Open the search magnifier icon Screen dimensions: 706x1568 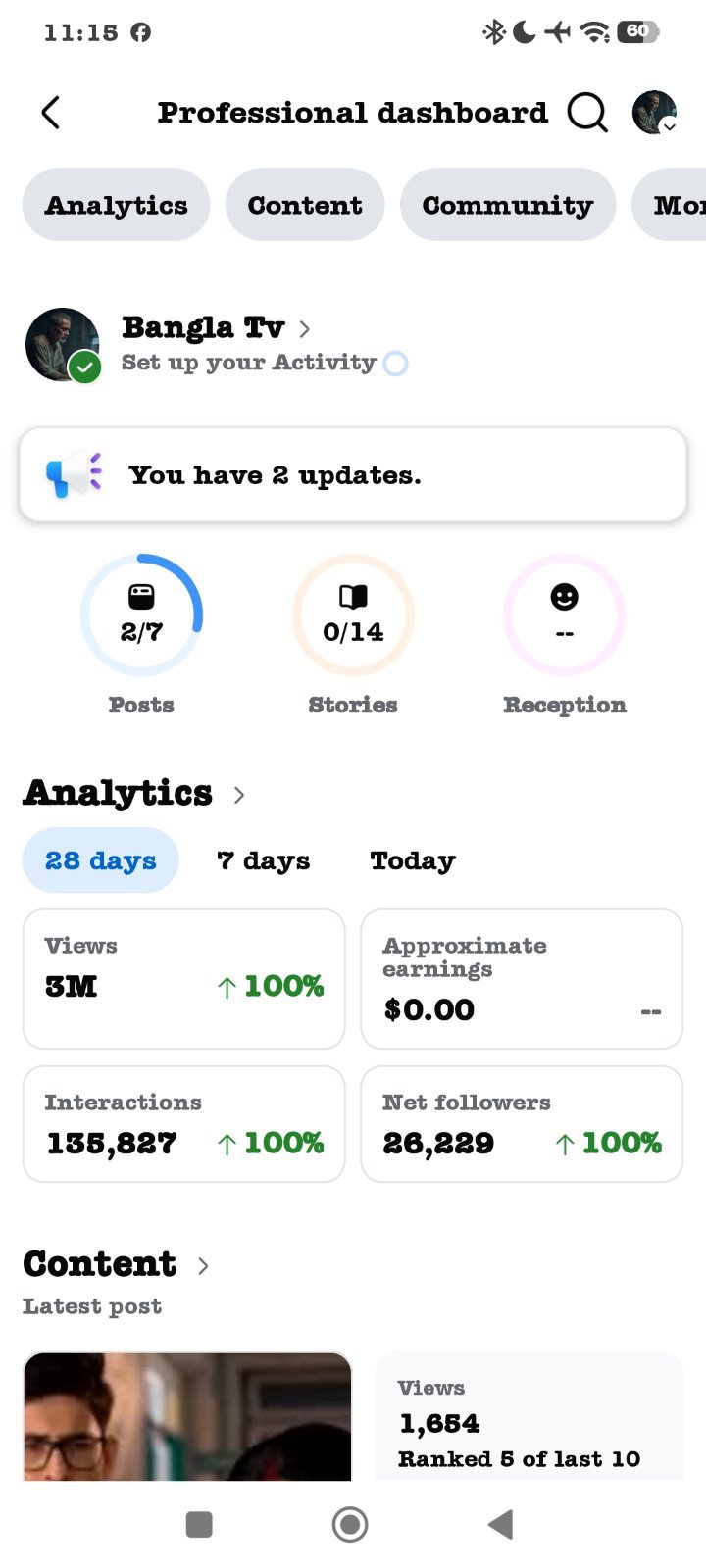point(587,113)
